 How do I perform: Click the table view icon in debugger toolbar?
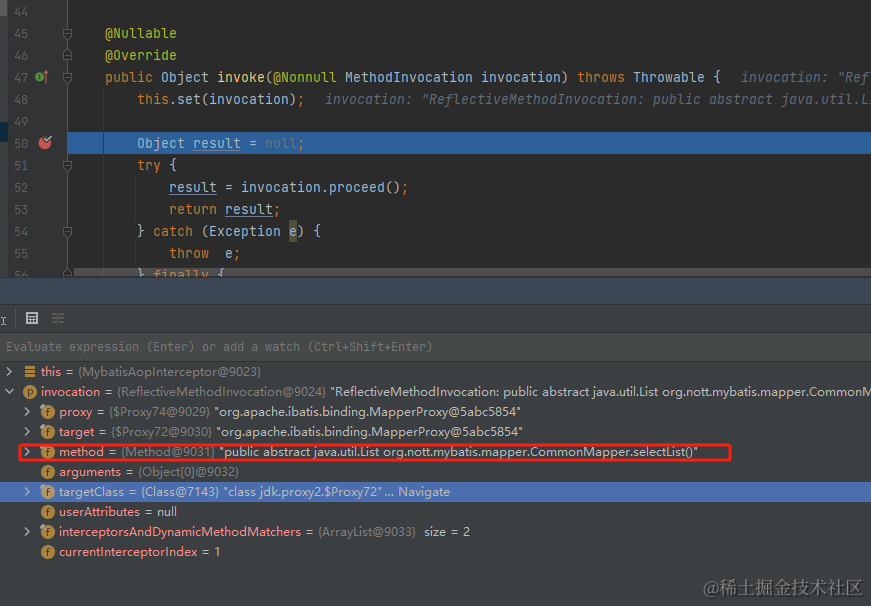(x=32, y=318)
